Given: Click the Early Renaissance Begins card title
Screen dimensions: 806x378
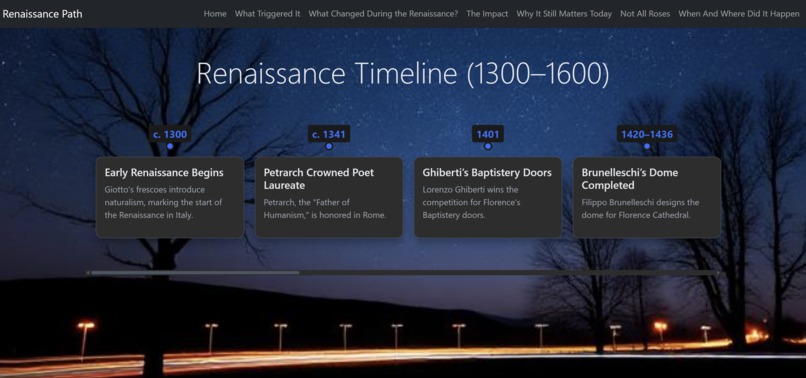Looking at the screenshot, I should tap(164, 172).
